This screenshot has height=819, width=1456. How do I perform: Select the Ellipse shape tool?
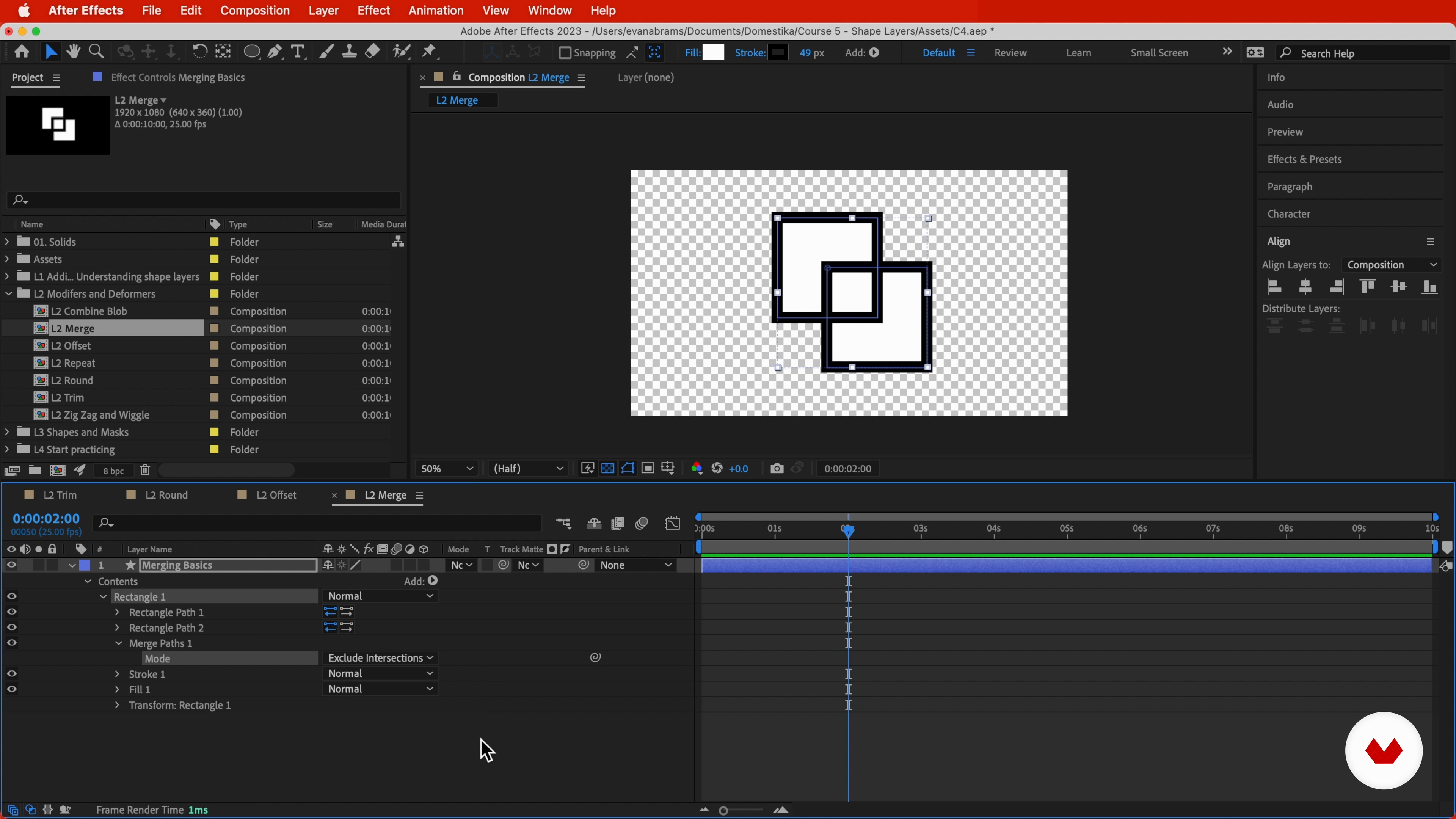click(251, 52)
